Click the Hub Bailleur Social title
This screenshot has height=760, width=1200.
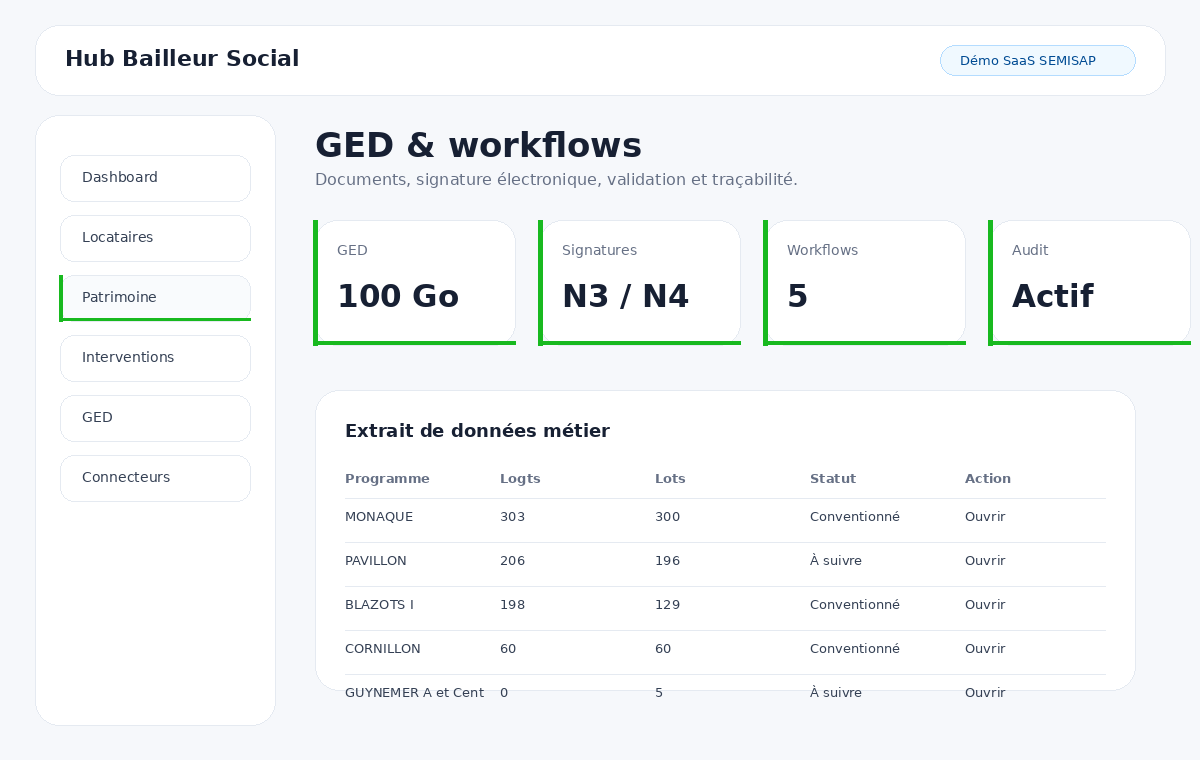182,59
